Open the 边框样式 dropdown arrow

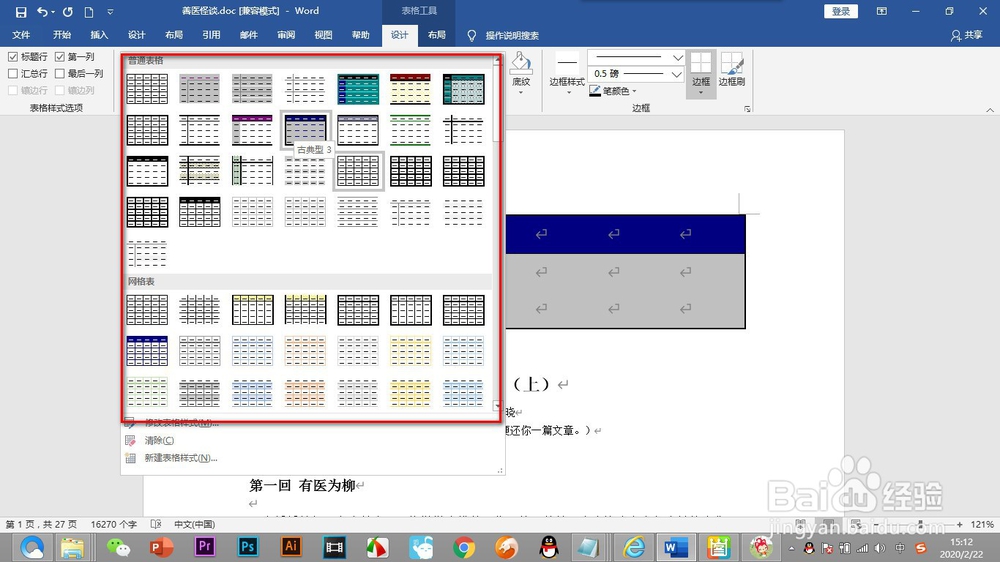point(568,93)
